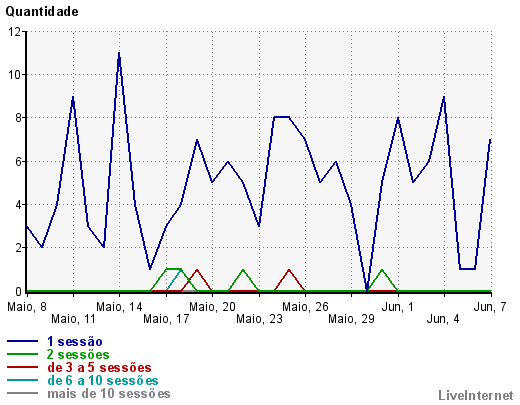520x405 pixels.
Task: Click the red peak near Maio 19
Action: pos(197,270)
